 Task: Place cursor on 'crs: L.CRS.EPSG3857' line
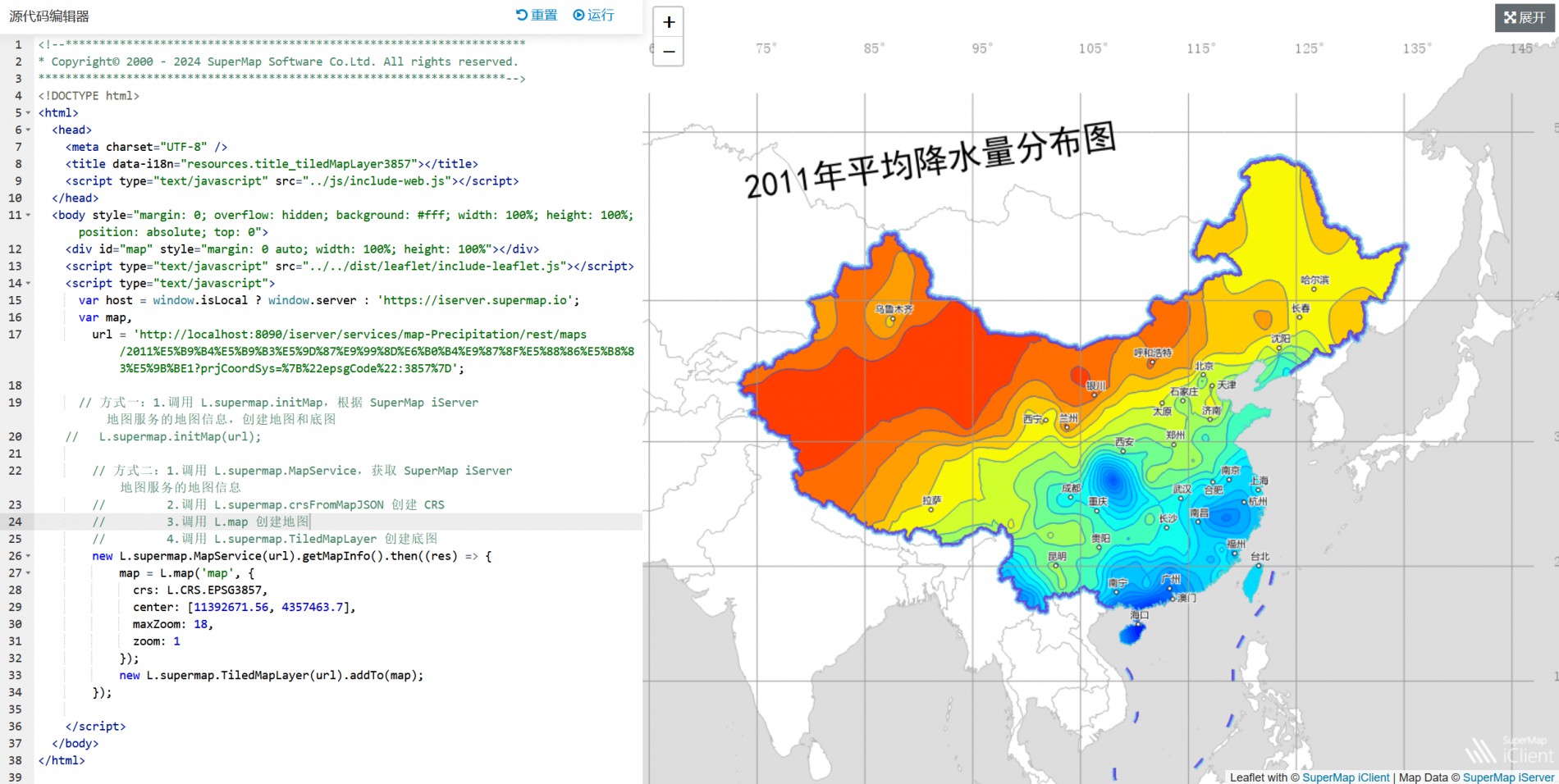[200, 590]
